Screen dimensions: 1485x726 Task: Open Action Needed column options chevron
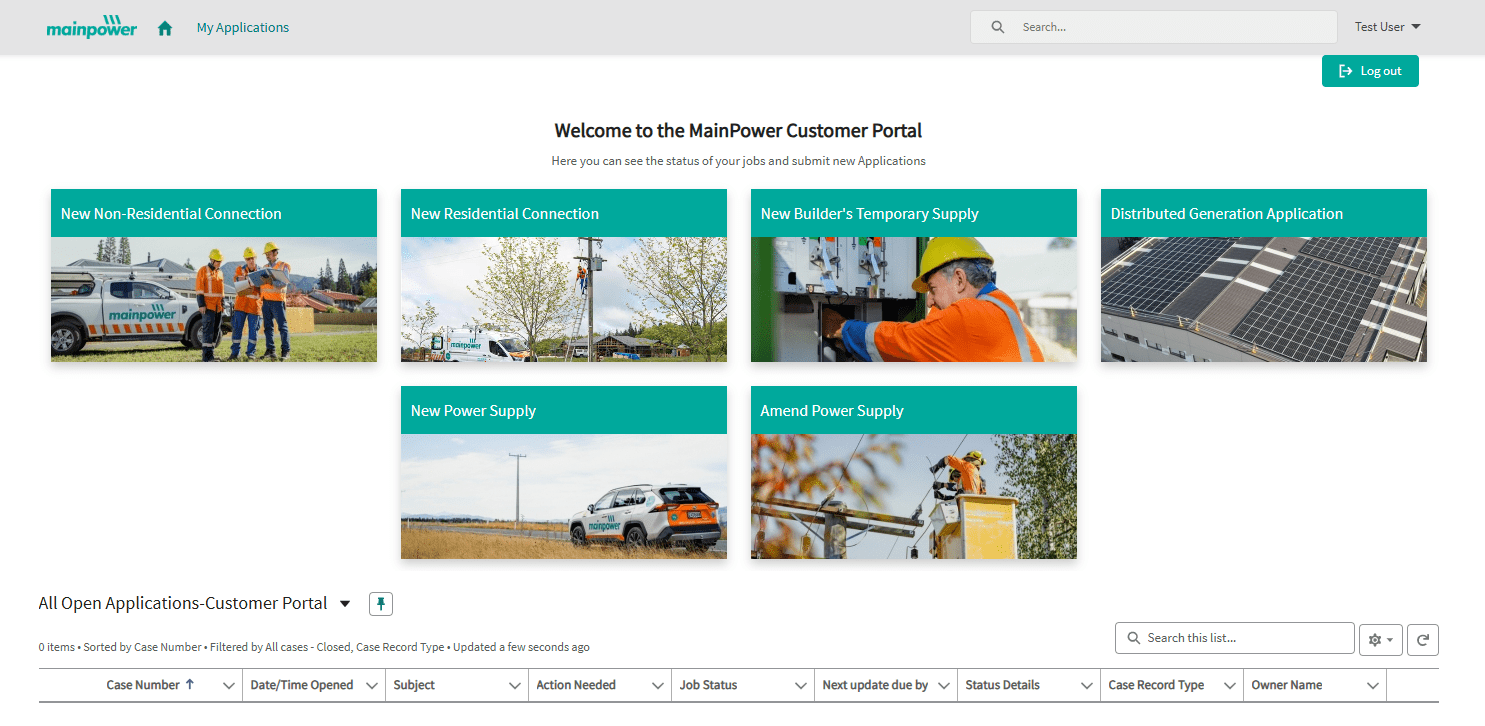tap(658, 685)
